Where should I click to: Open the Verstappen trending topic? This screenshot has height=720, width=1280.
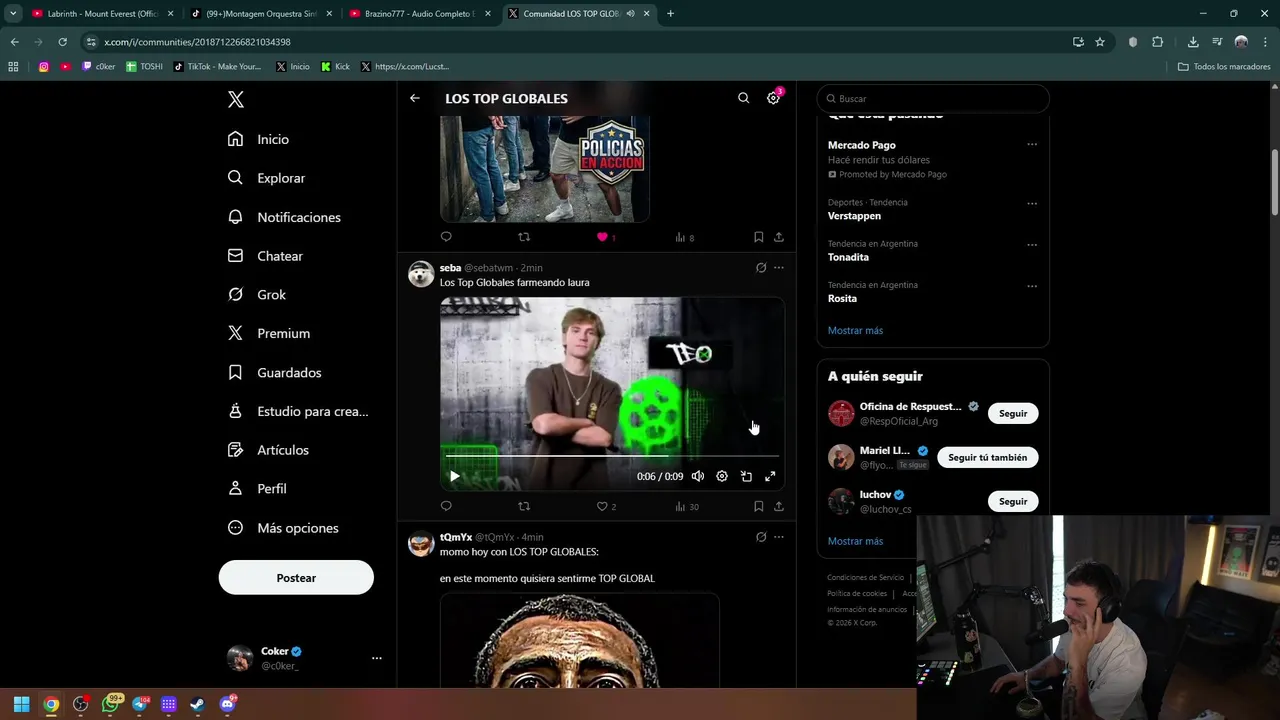[x=854, y=216]
